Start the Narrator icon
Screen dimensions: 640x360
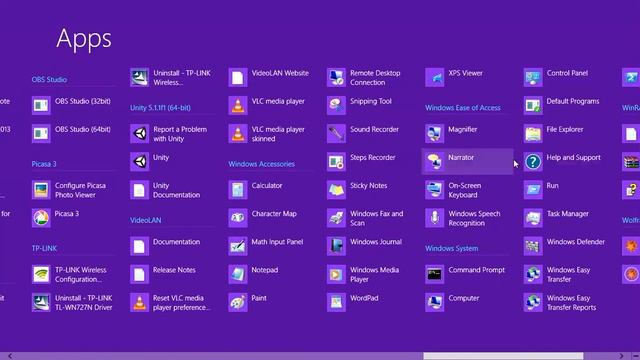(x=435, y=162)
